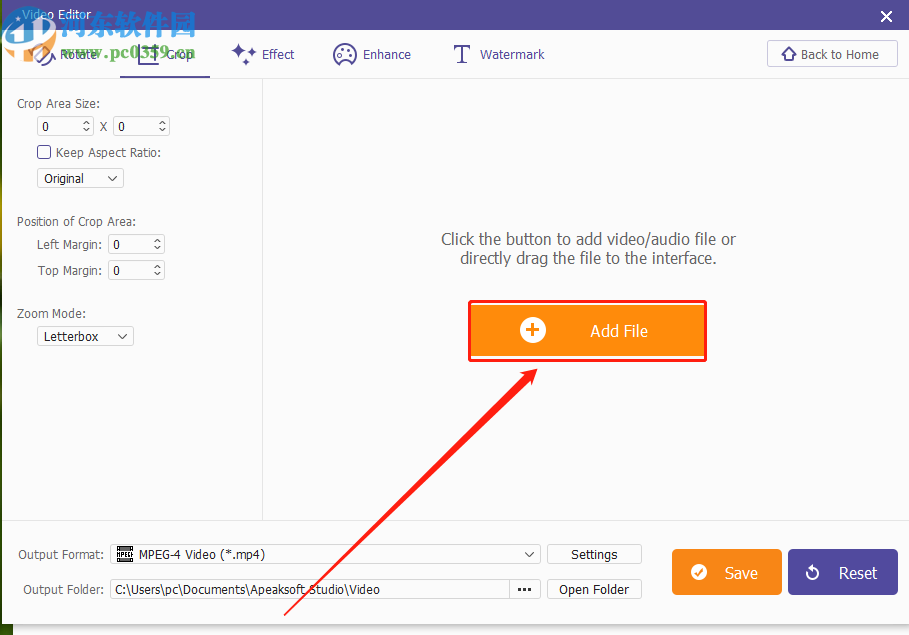The width and height of the screenshot is (909, 635).
Task: Open output format Settings
Action: (594, 554)
